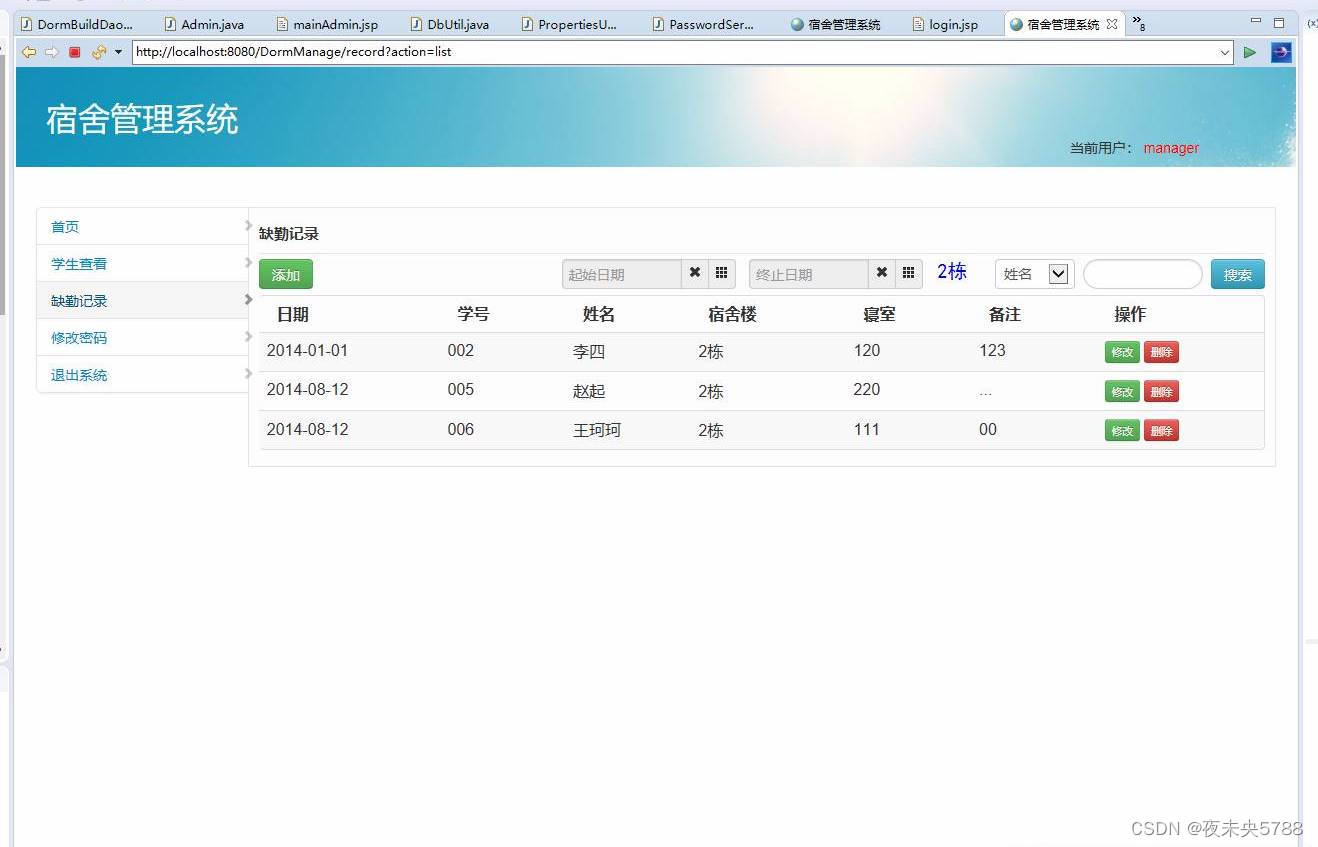Open the 起始日期 calendar picker icon
The height and width of the screenshot is (847, 1318).
tap(722, 273)
